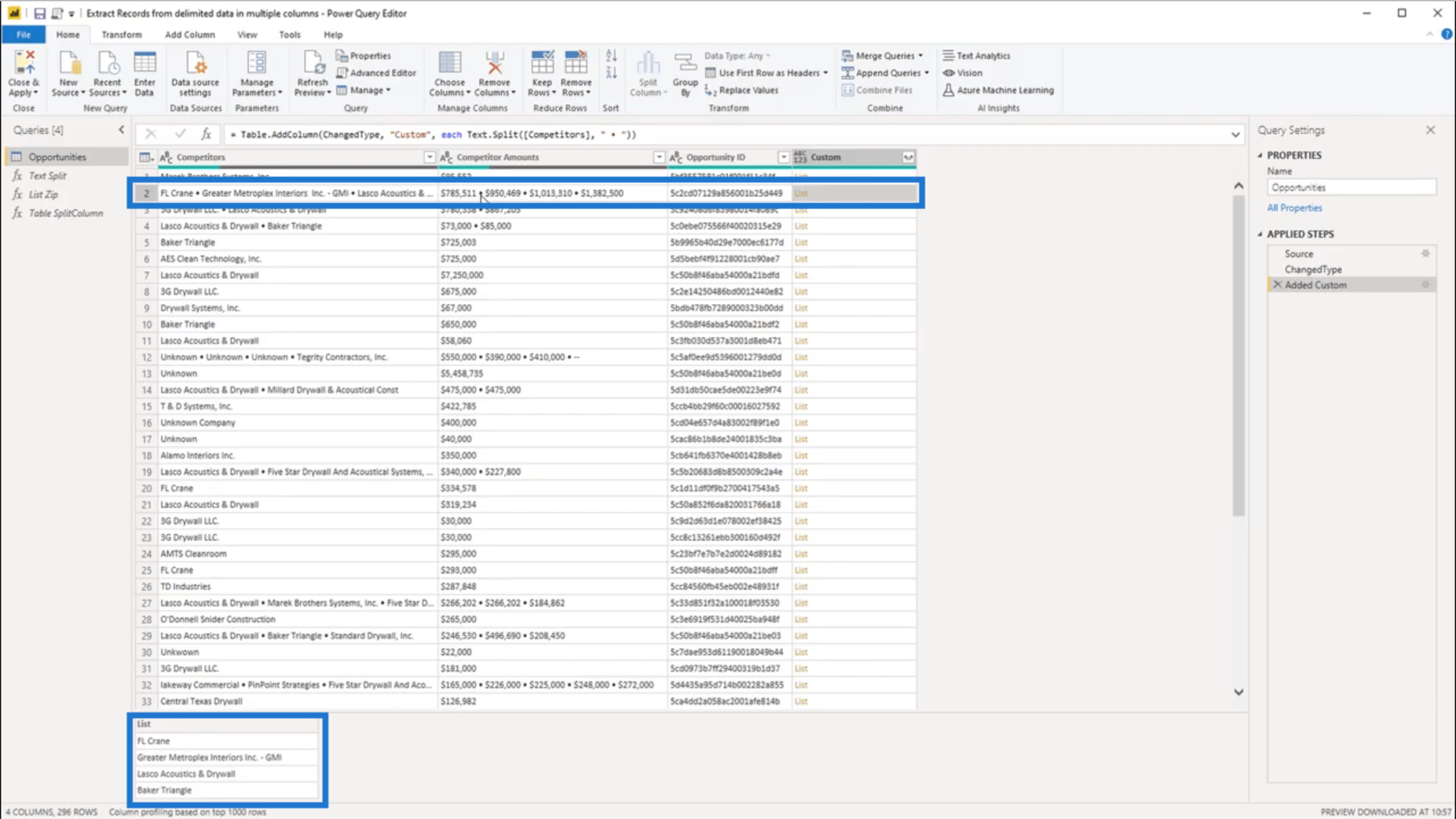The width and height of the screenshot is (1456, 819).
Task: Open the Merge Queries dropdown
Action: coord(920,55)
